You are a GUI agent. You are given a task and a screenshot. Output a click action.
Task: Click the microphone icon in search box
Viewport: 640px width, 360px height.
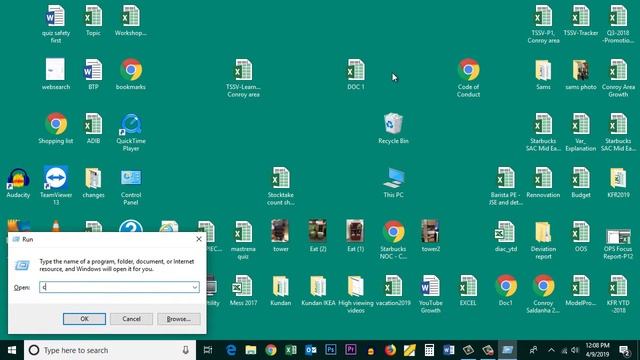click(186, 350)
